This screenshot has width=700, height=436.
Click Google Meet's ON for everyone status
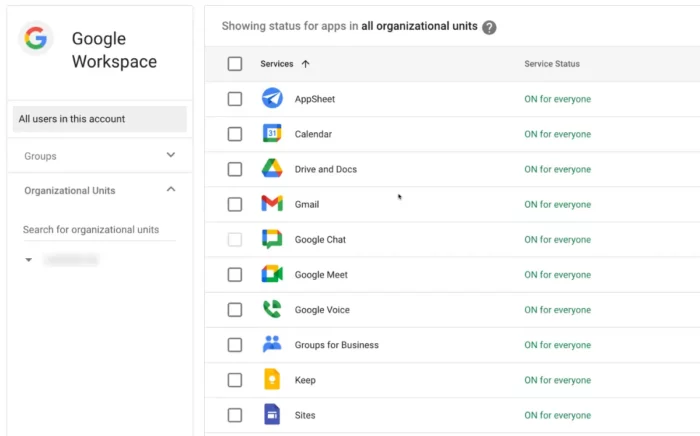click(558, 274)
